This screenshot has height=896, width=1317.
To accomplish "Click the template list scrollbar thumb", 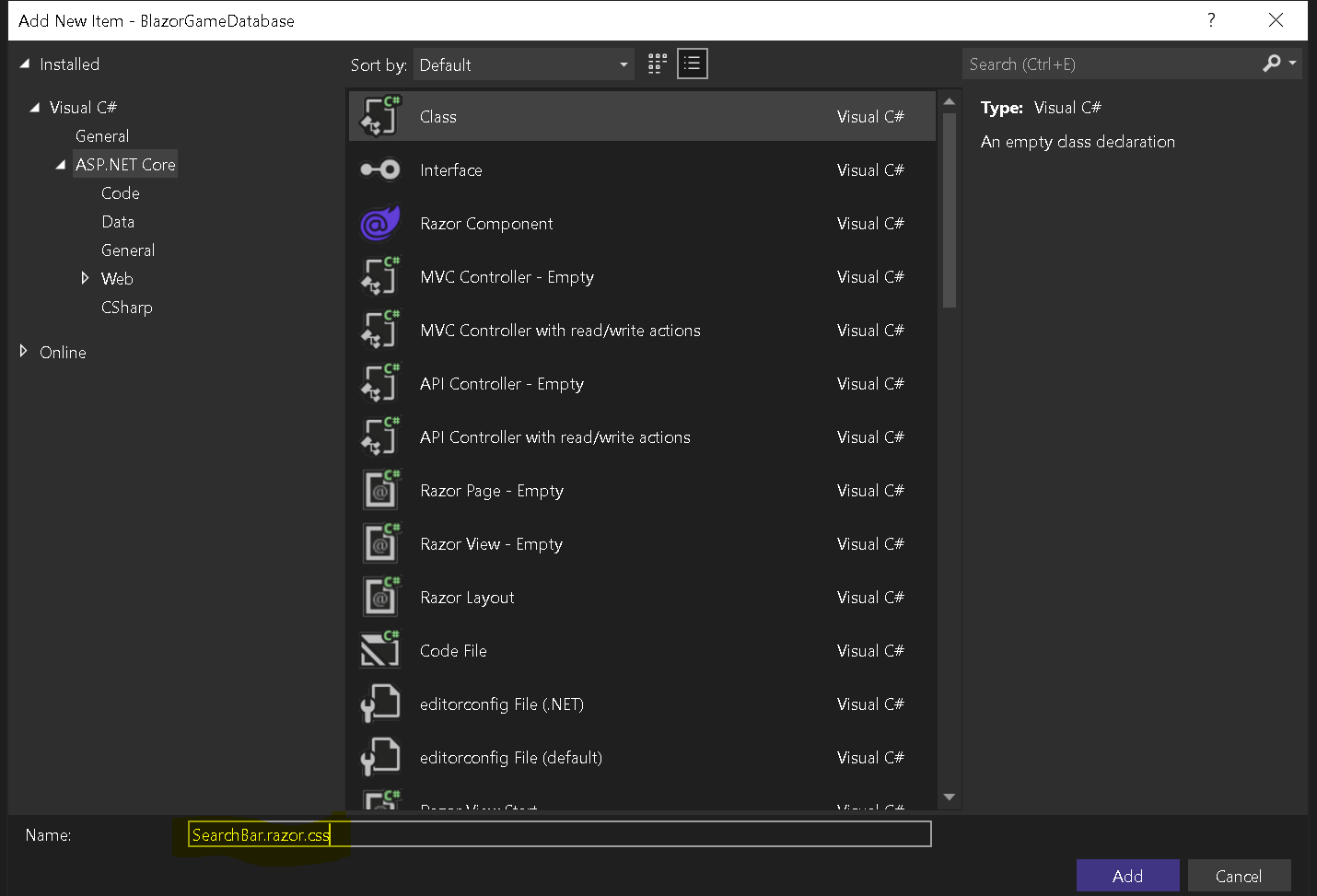I will 950,210.
